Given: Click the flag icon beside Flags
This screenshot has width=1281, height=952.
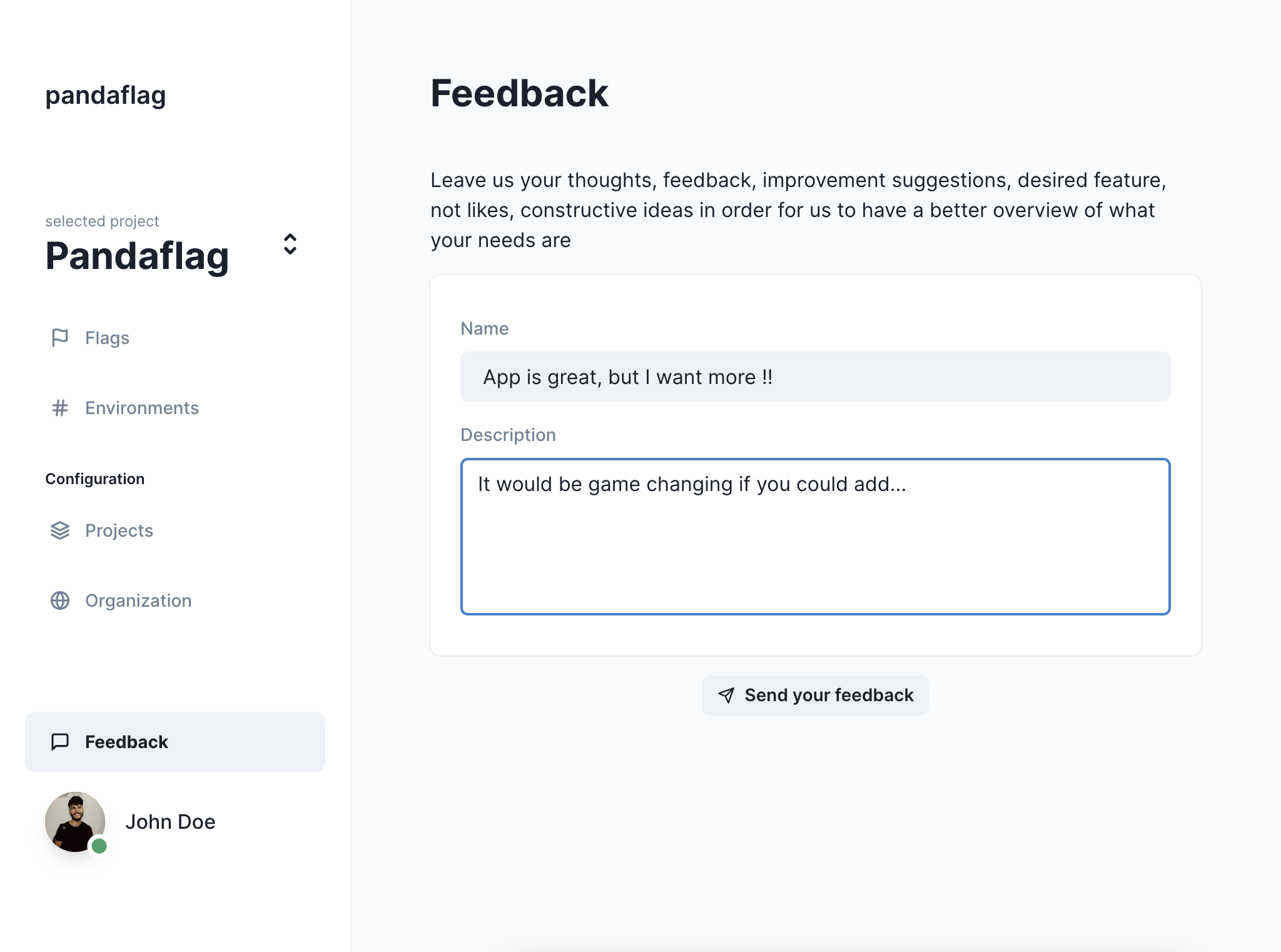Looking at the screenshot, I should point(60,338).
